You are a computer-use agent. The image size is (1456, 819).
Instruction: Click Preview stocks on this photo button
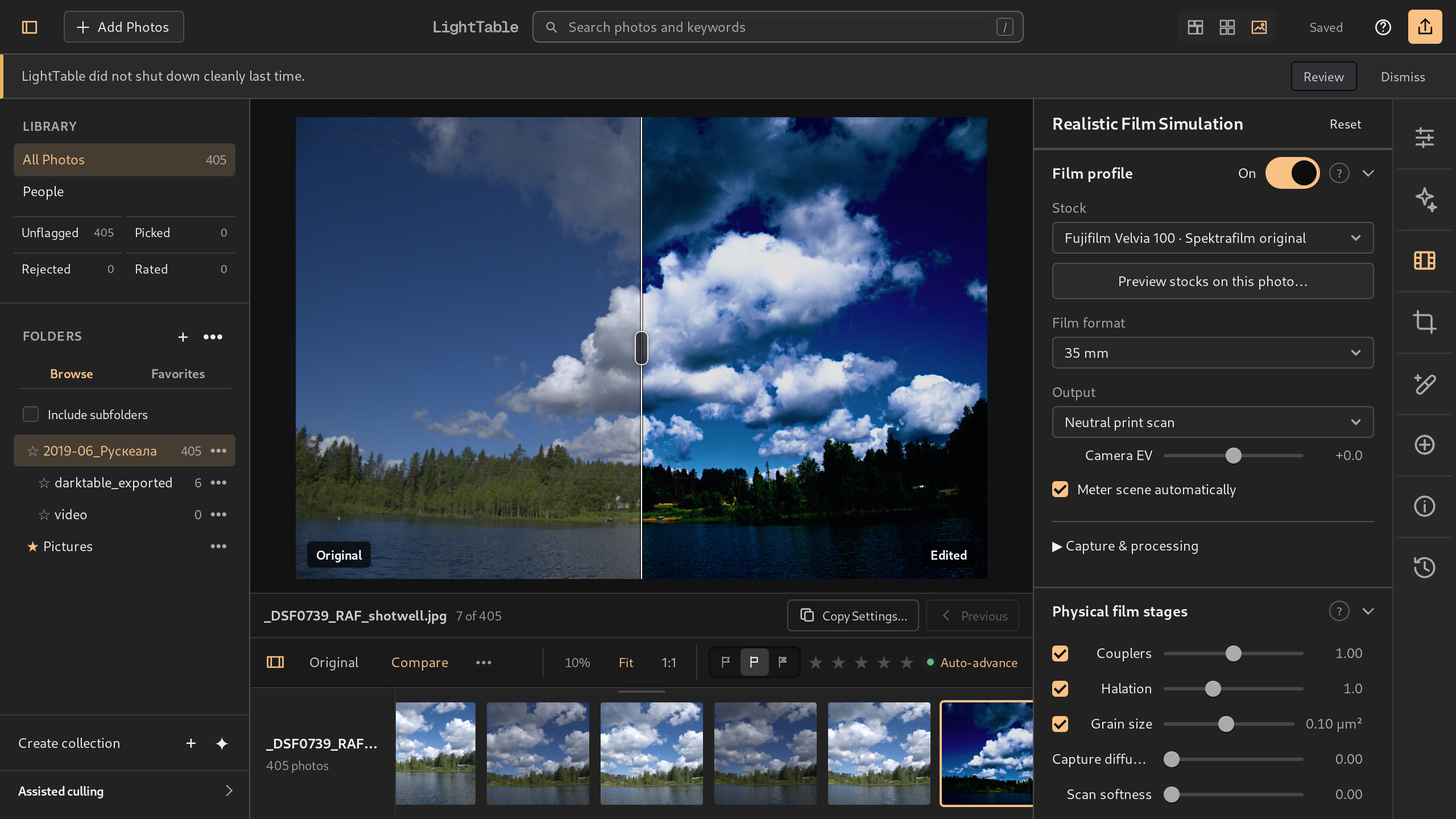(x=1213, y=281)
